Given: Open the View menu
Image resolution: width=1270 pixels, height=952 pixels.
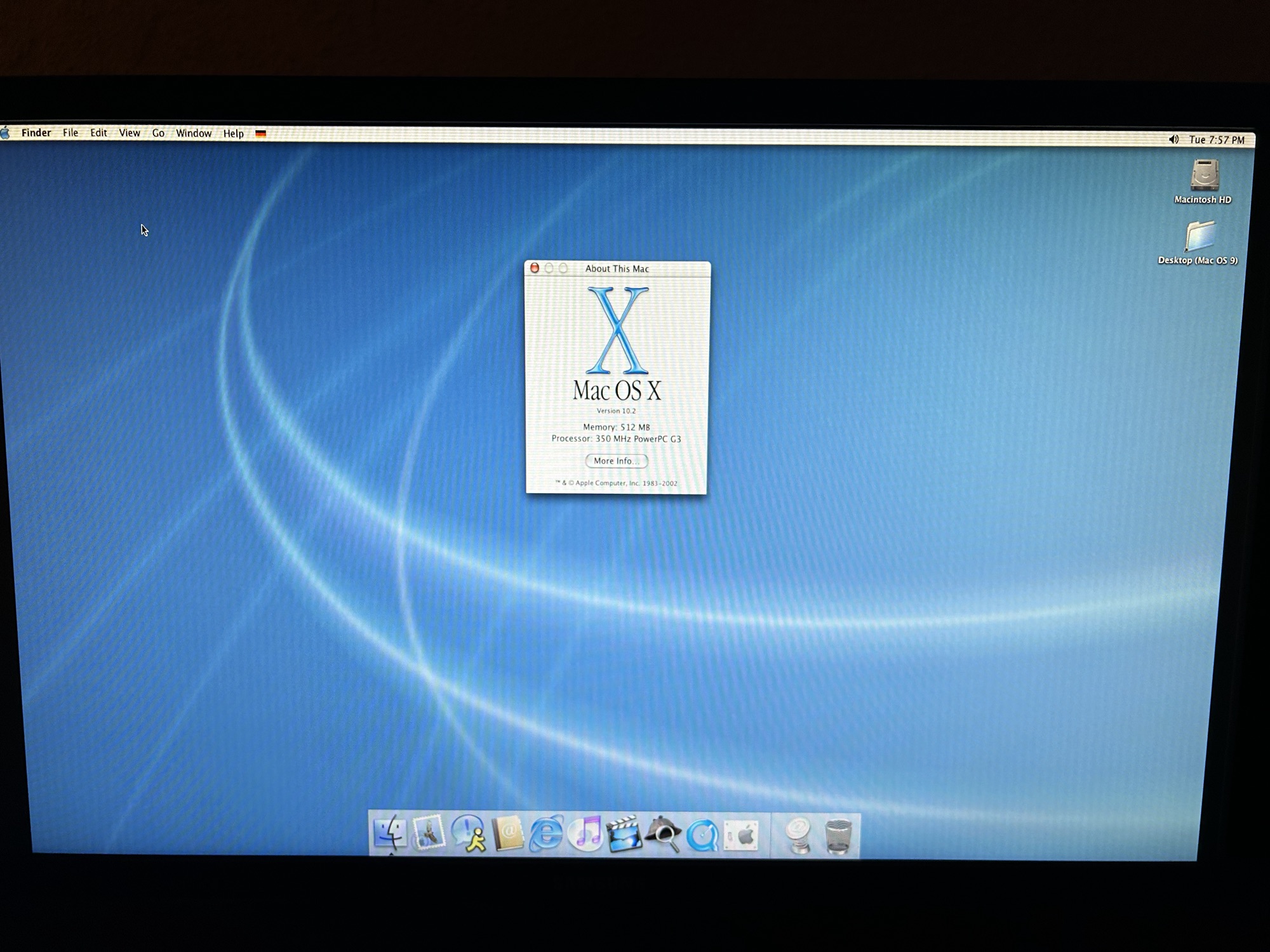Looking at the screenshot, I should 130,133.
